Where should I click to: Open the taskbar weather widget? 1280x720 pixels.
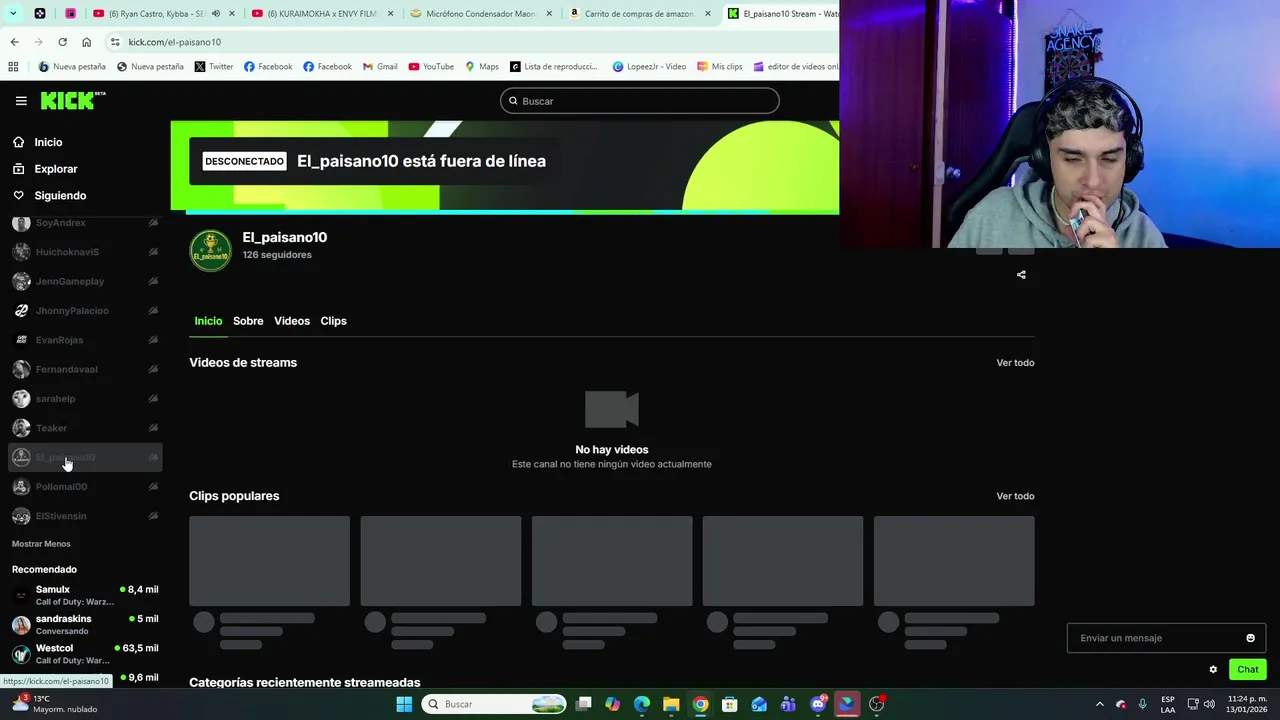coord(55,704)
